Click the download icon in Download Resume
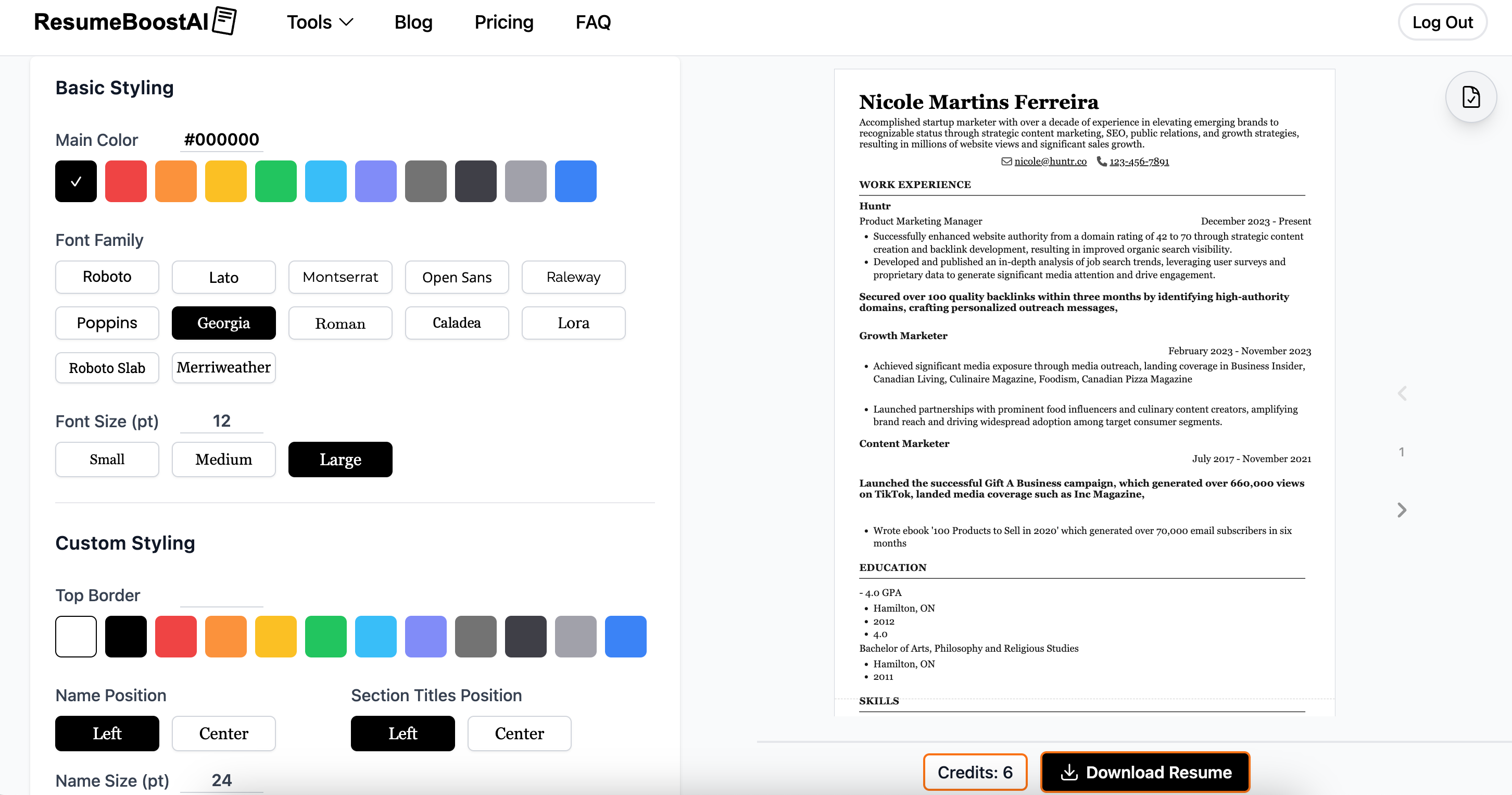Viewport: 1512px width, 795px height. coord(1069,772)
